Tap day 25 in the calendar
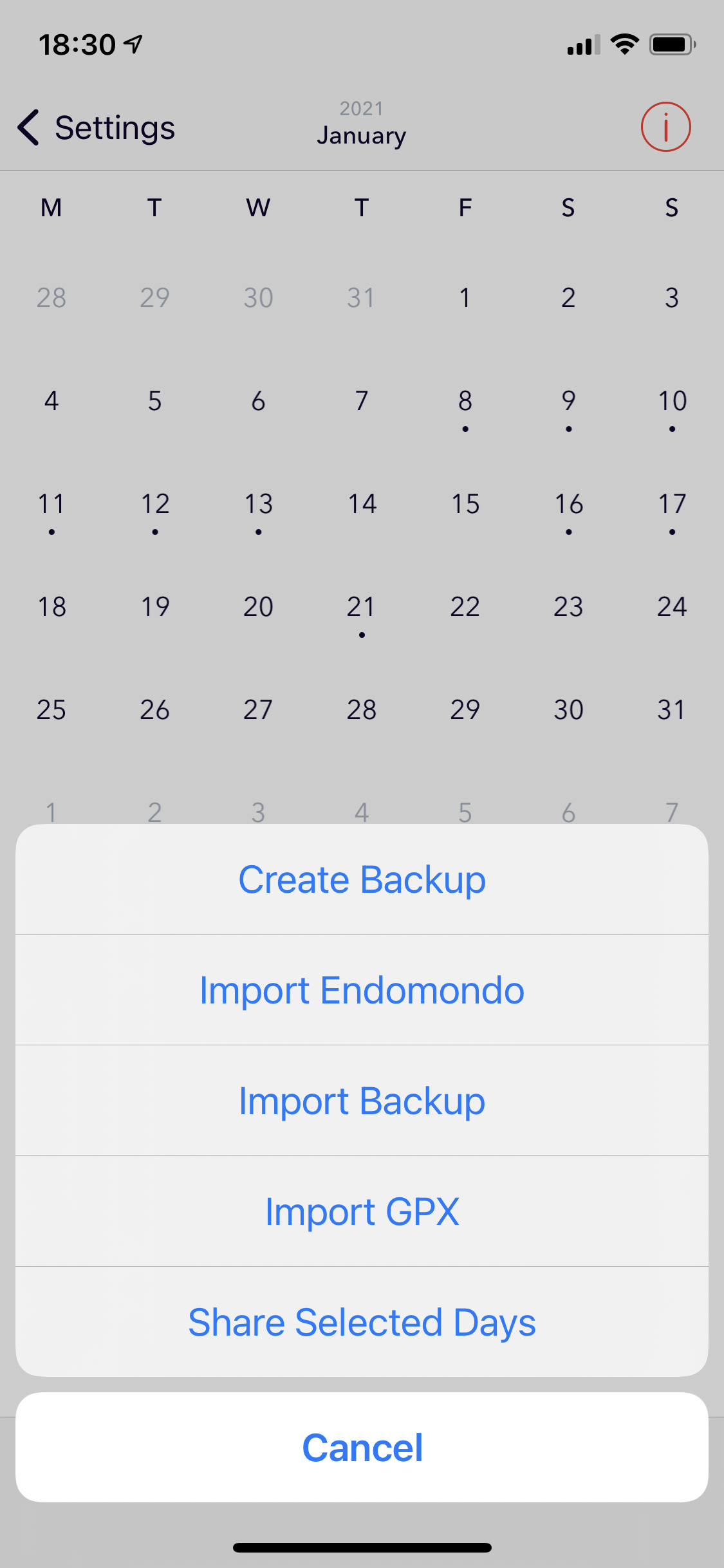 coord(51,710)
